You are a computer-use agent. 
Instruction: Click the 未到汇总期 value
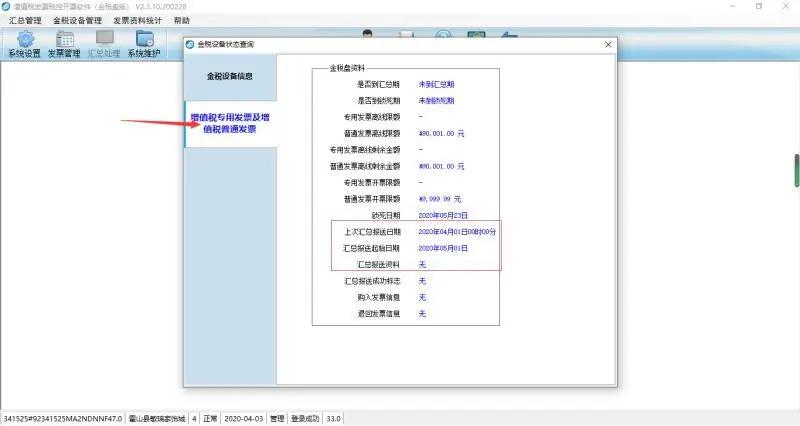436,84
